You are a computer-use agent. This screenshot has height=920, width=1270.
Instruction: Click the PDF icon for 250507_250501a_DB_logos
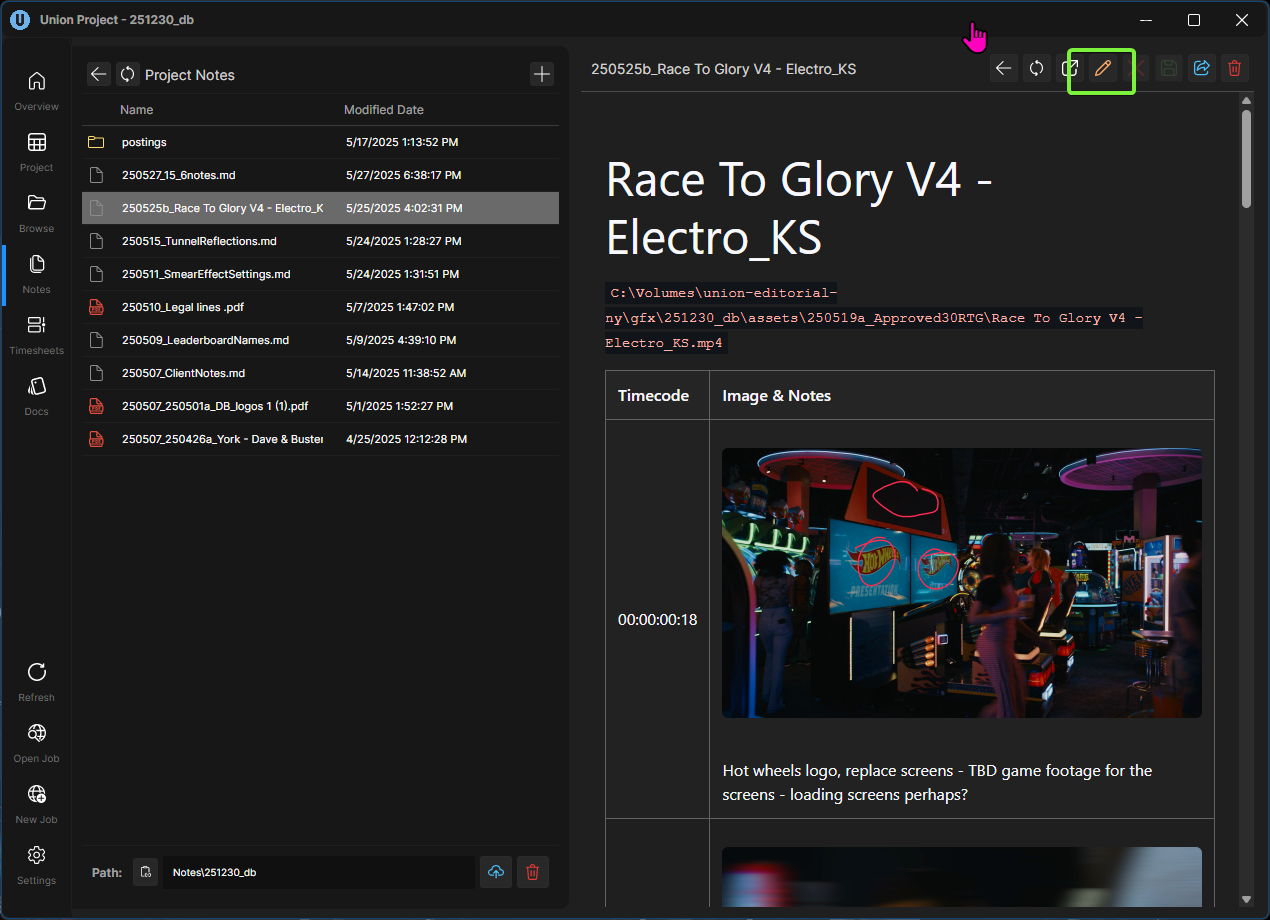point(96,406)
